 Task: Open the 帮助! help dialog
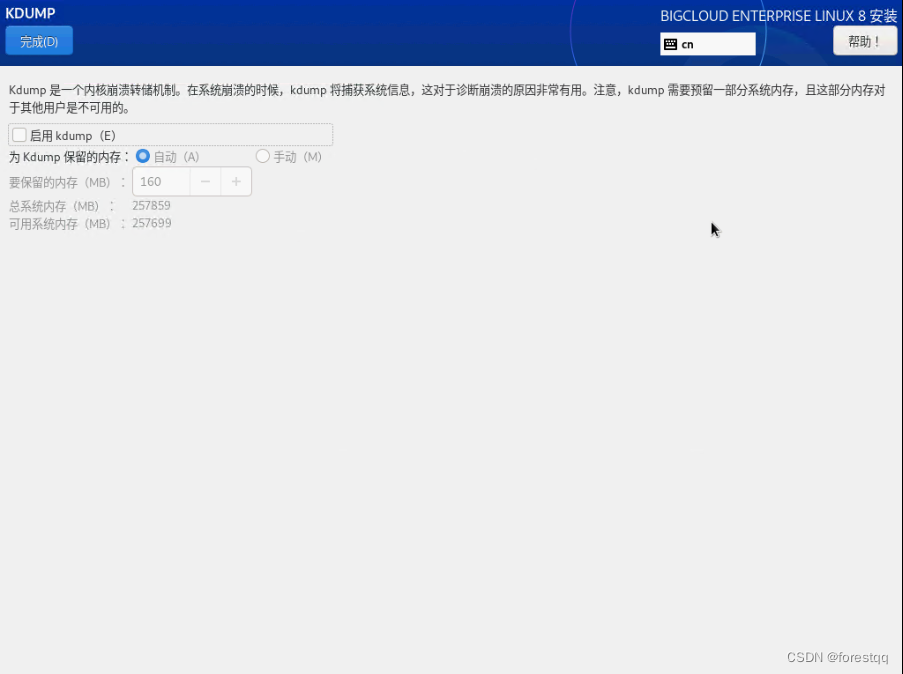click(864, 40)
